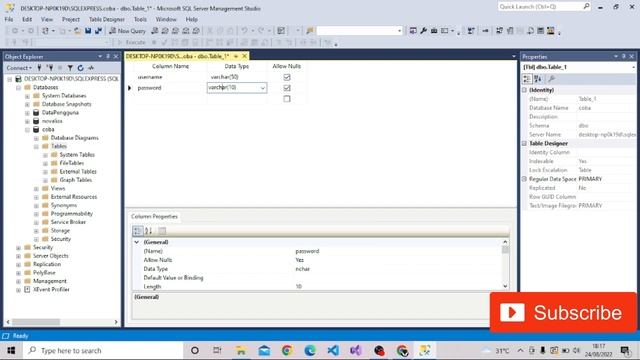Screen dimensions: 640x360
Task: Open the Help menu
Action: 191,19
